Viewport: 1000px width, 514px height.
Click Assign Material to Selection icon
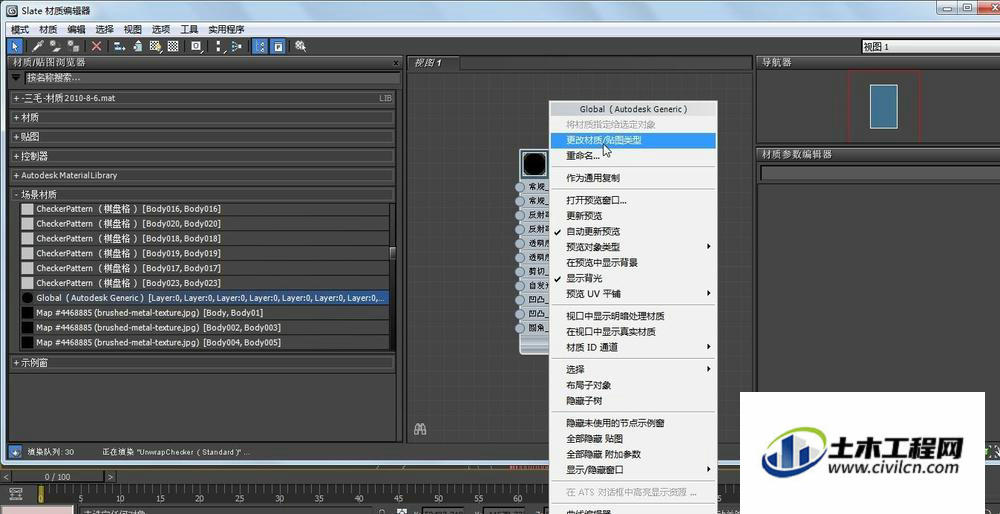(x=73, y=46)
